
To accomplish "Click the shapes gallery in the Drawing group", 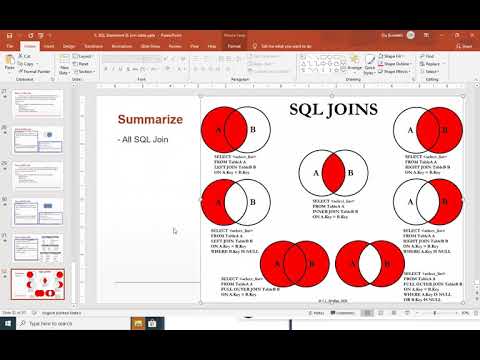I will click(x=323, y=63).
